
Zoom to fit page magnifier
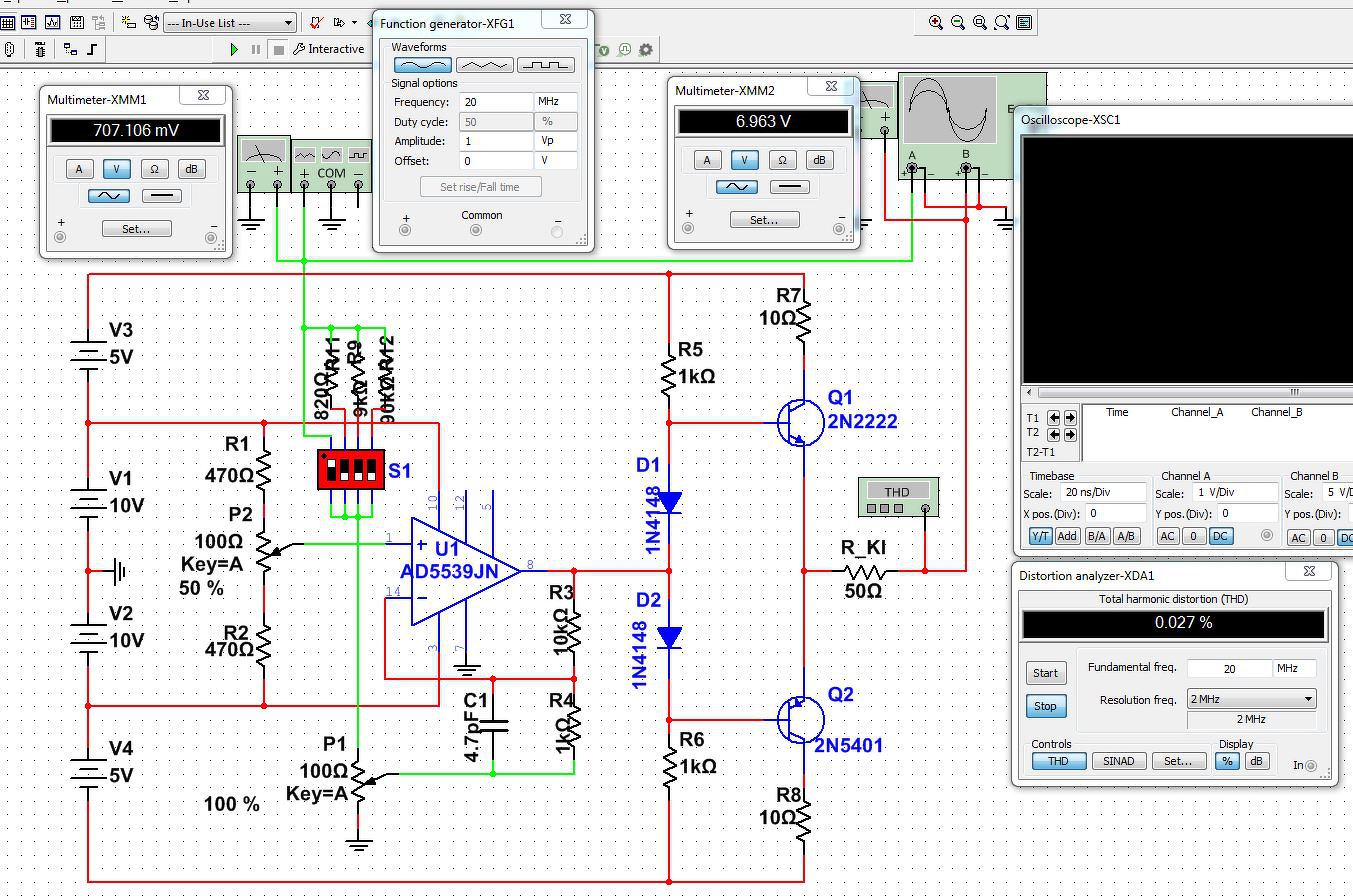(x=1002, y=22)
